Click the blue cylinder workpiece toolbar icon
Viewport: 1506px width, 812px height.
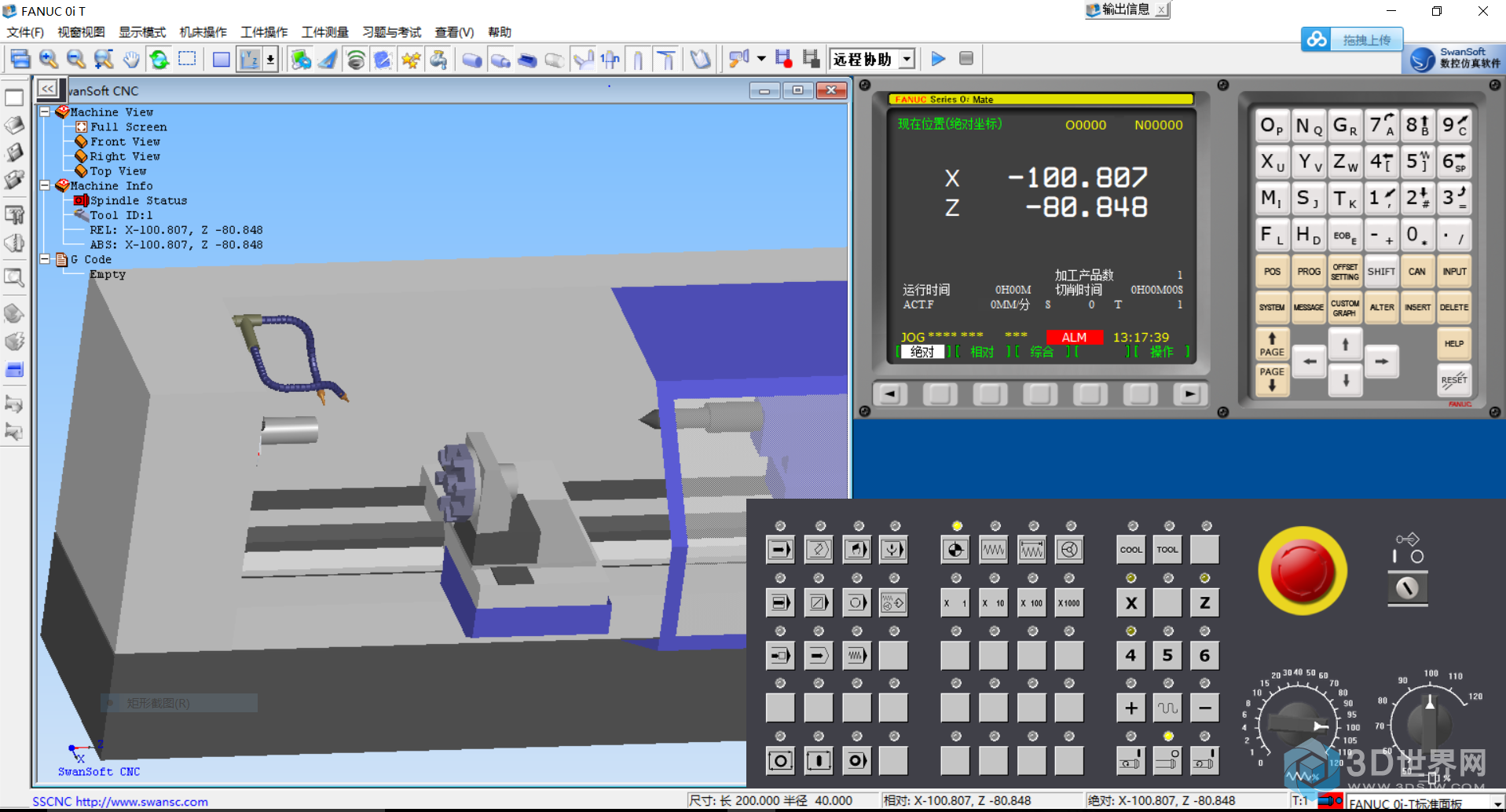tap(472, 59)
